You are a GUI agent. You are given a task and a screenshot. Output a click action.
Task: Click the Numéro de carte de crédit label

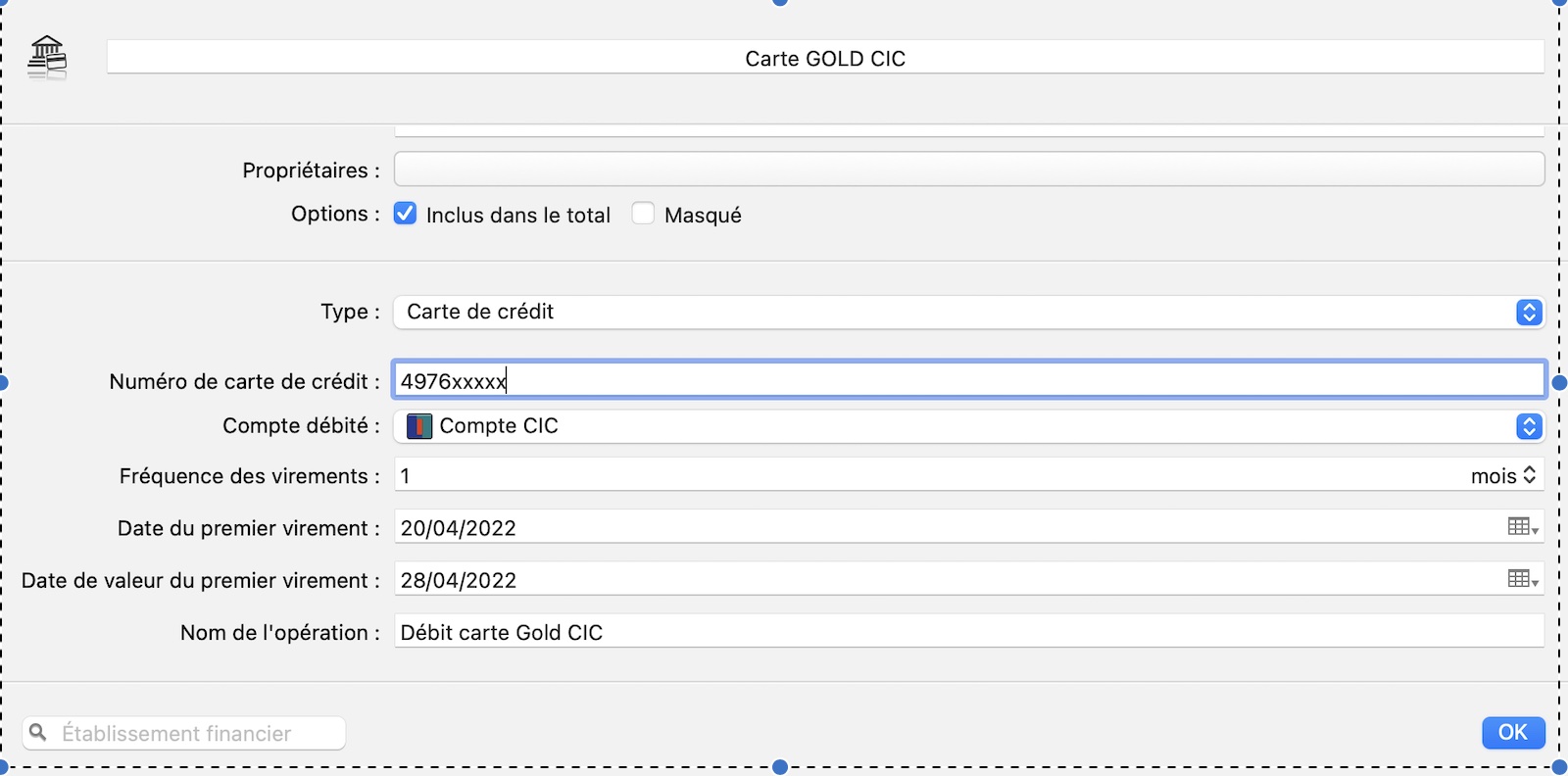click(x=244, y=381)
